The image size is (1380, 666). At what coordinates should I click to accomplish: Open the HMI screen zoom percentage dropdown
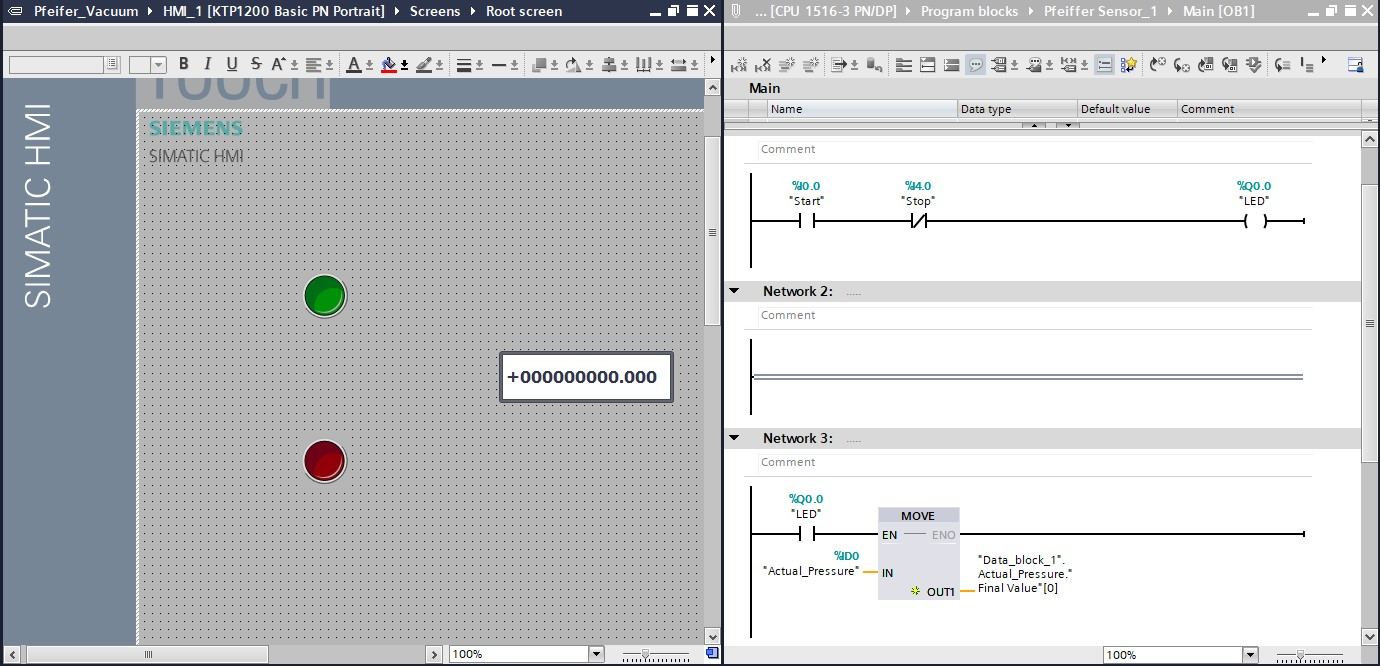[x=596, y=654]
